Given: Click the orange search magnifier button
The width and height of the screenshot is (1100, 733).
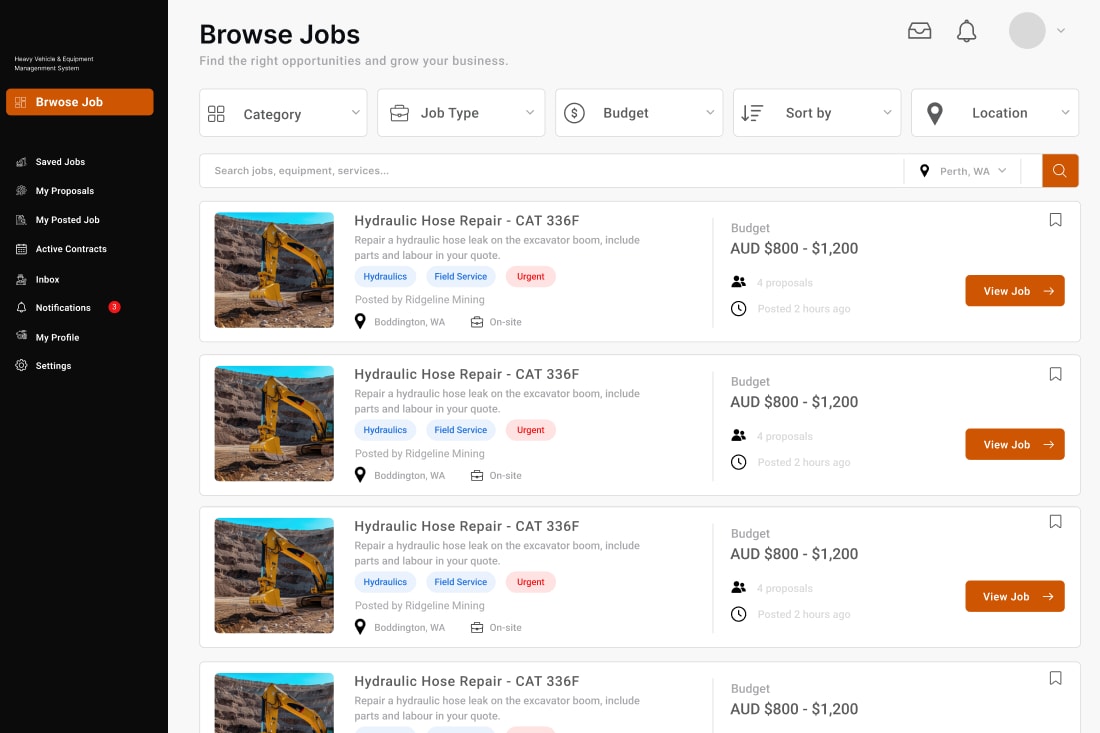Looking at the screenshot, I should coord(1060,170).
